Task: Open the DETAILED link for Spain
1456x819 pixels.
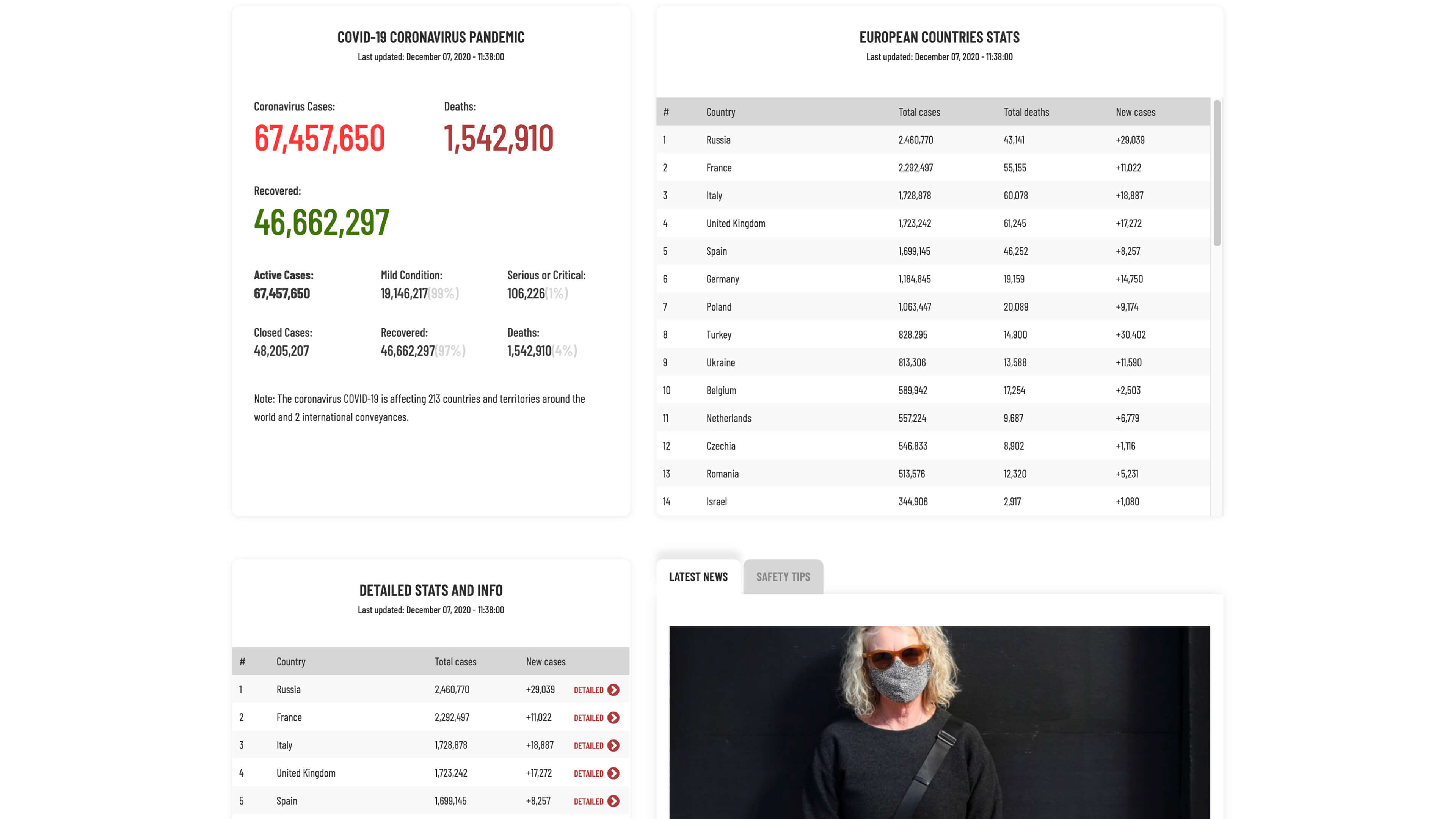Action: point(588,802)
